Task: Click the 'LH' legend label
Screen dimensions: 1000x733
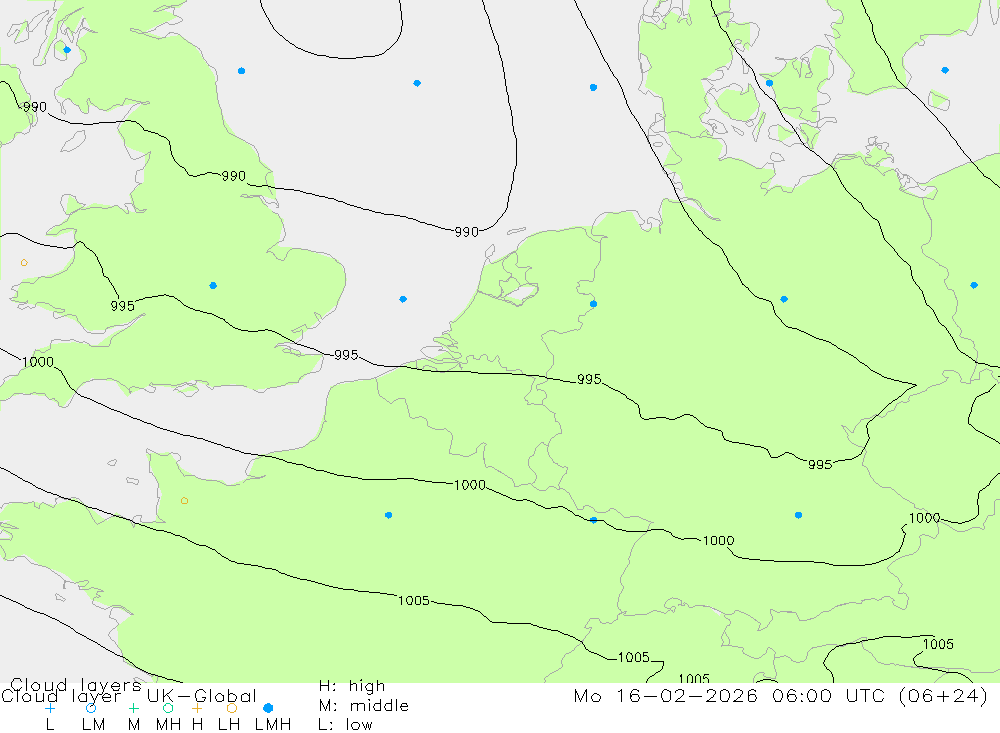Action: tap(229, 725)
